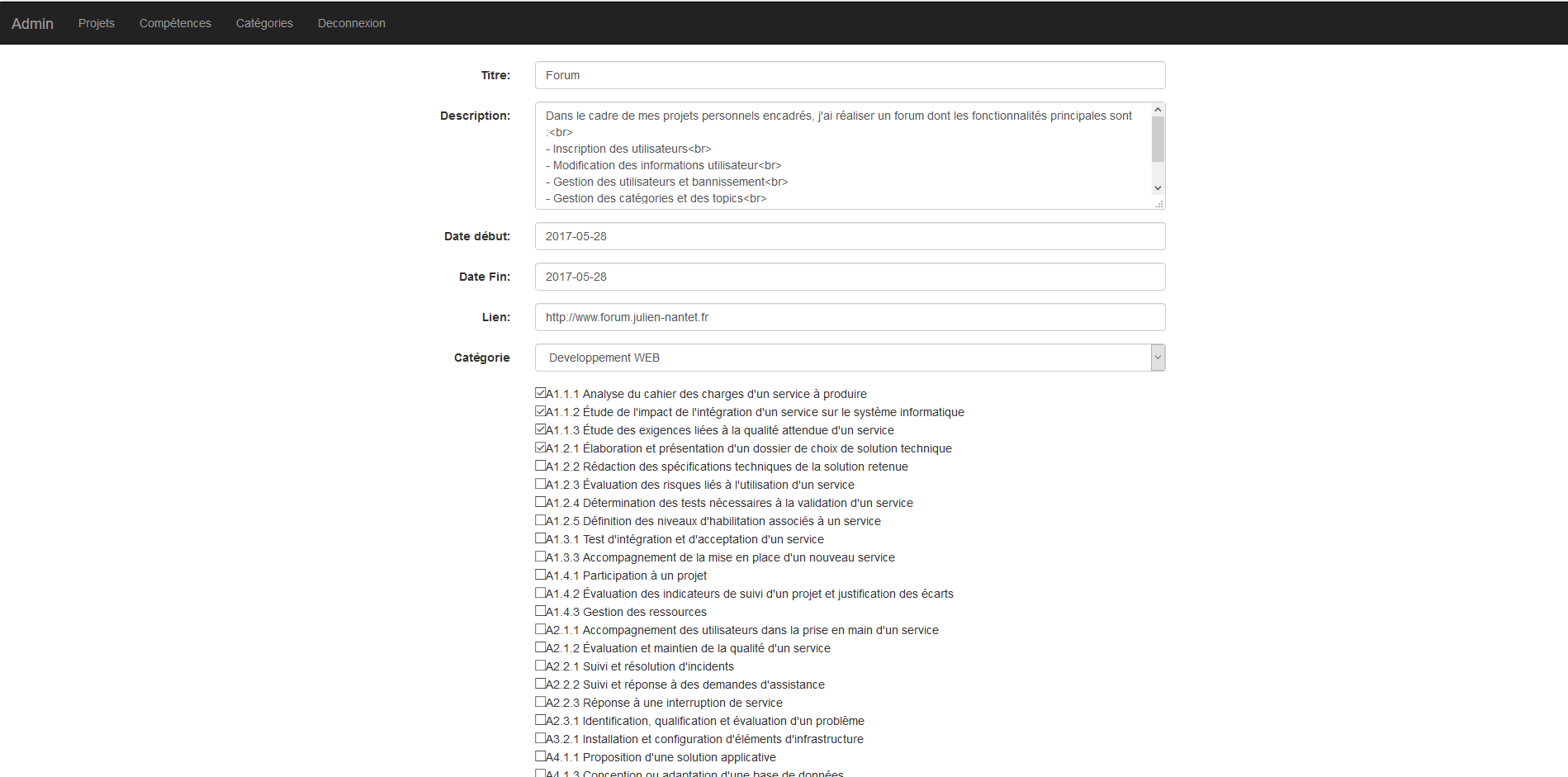Screen dimensions: 1568x777
Task: Check A1.4.3 Gestion des ressources
Action: point(540,611)
